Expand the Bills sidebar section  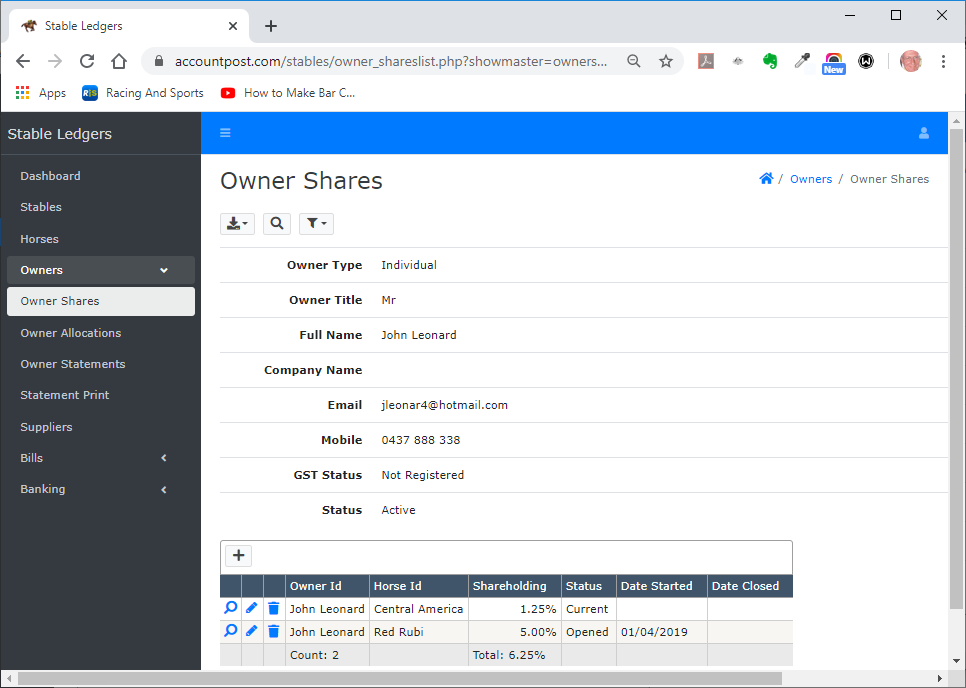pos(101,458)
